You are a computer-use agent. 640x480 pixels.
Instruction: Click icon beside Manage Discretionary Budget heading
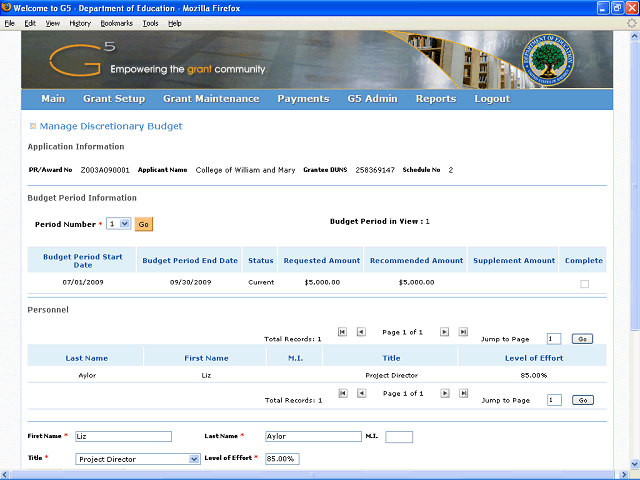click(x=32, y=127)
